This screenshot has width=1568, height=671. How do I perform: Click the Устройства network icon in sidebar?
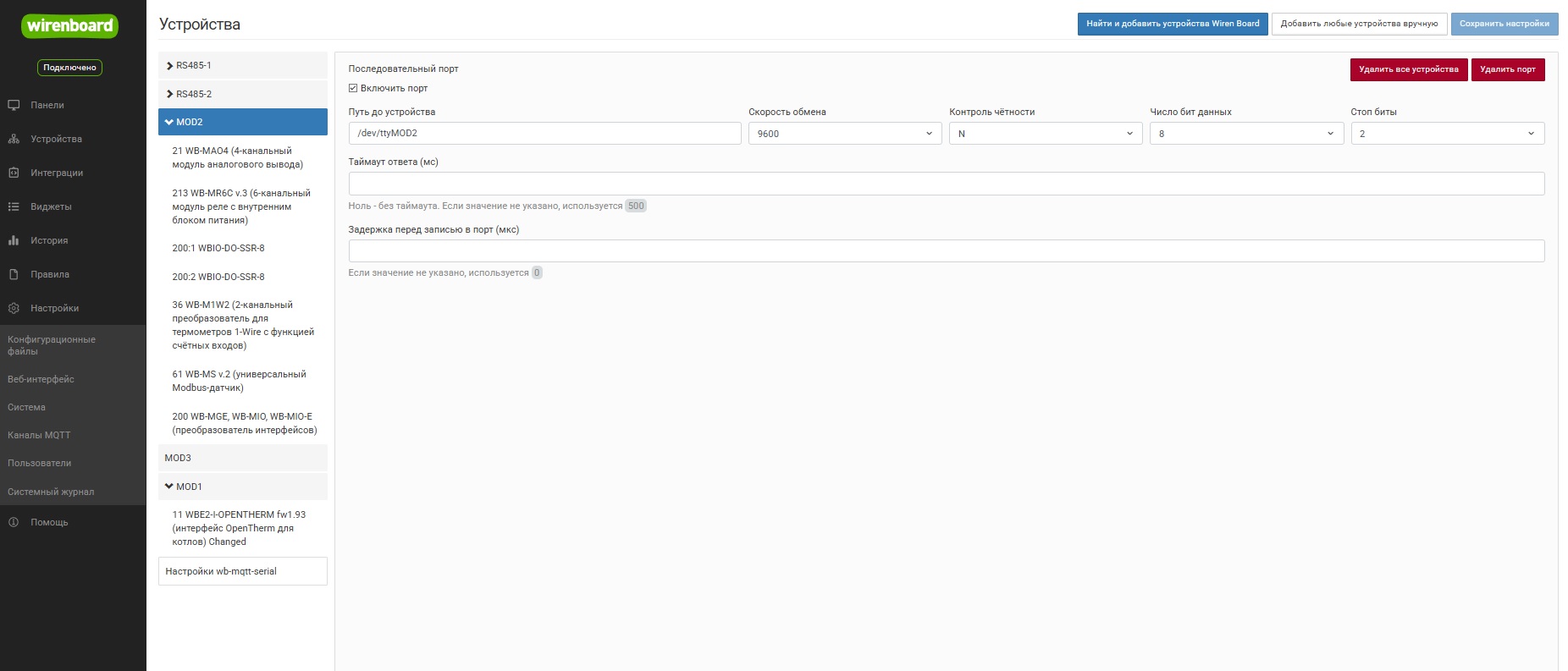pyautogui.click(x=14, y=139)
